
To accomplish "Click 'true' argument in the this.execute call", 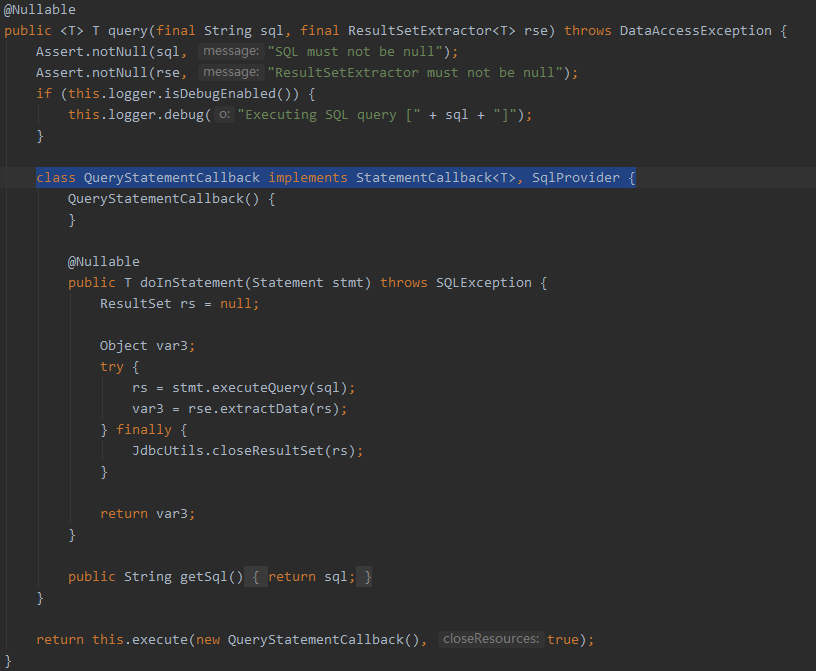I will click(563, 639).
